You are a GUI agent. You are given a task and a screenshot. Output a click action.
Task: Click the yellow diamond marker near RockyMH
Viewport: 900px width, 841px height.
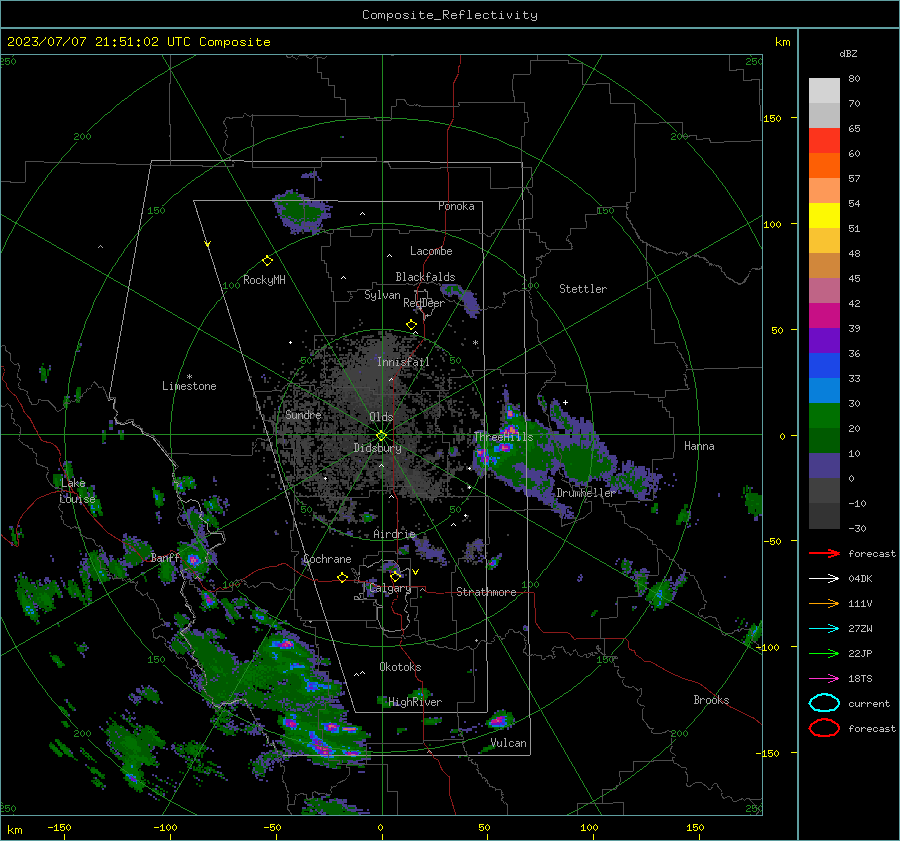coord(267,261)
